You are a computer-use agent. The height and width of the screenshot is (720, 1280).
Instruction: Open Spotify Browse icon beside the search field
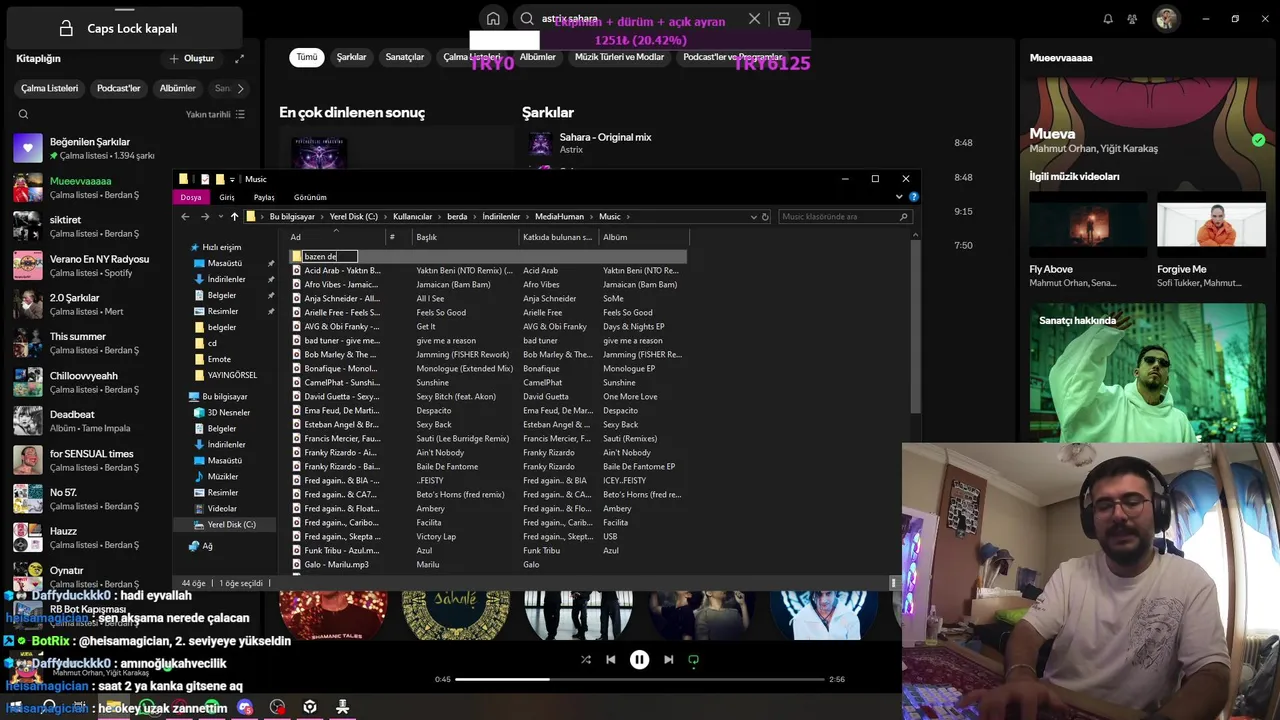(x=784, y=19)
